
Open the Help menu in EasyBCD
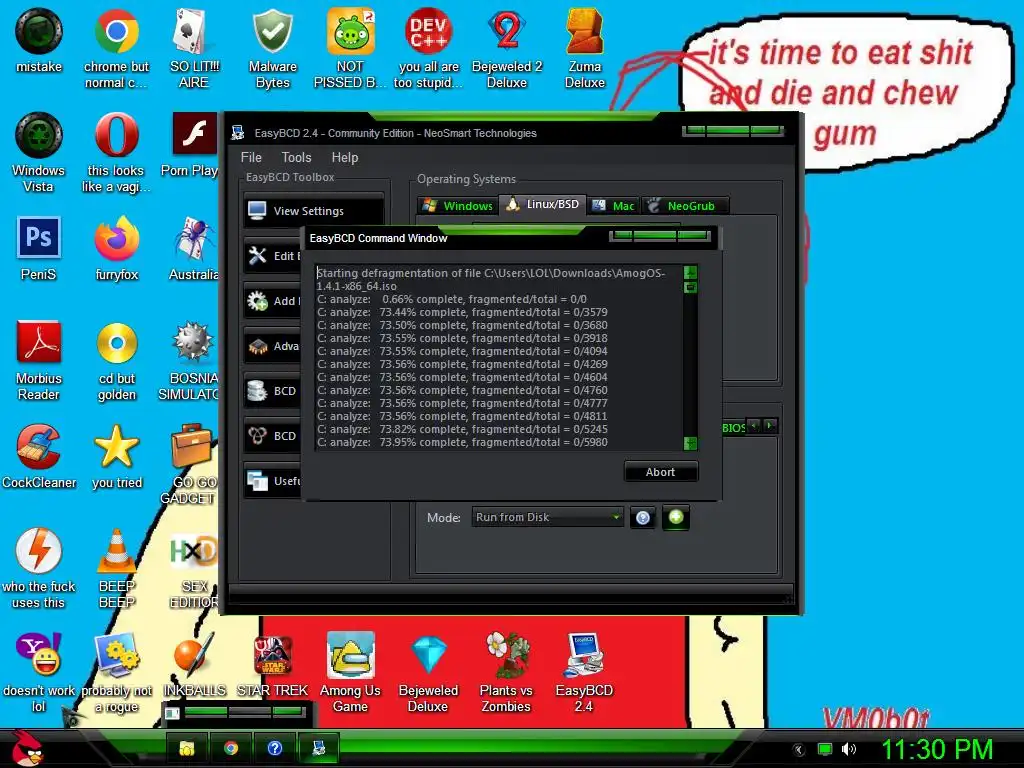(x=345, y=157)
